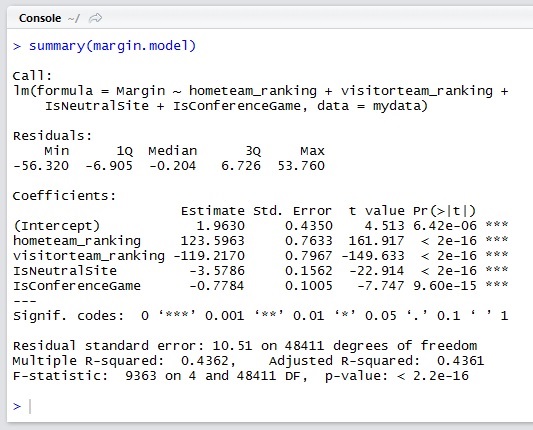Click the Pr(>|t|) column header
The image size is (533, 430).
point(444,211)
